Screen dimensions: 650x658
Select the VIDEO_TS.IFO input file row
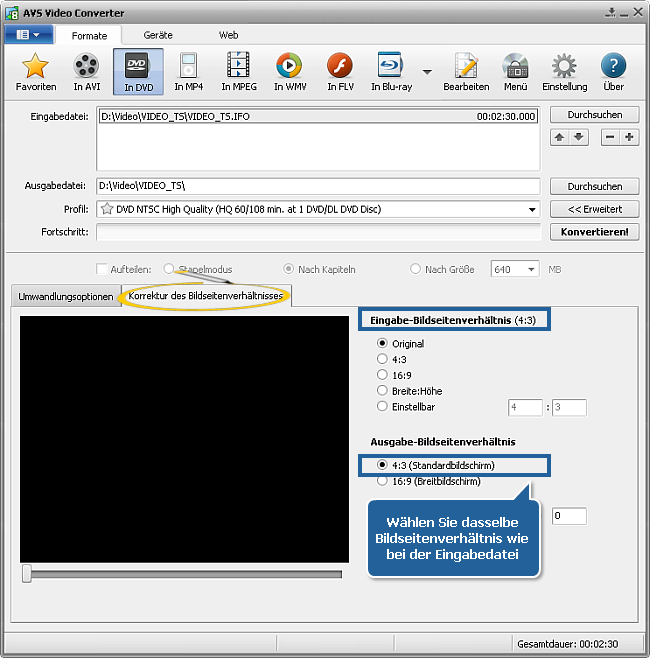[x=318, y=116]
